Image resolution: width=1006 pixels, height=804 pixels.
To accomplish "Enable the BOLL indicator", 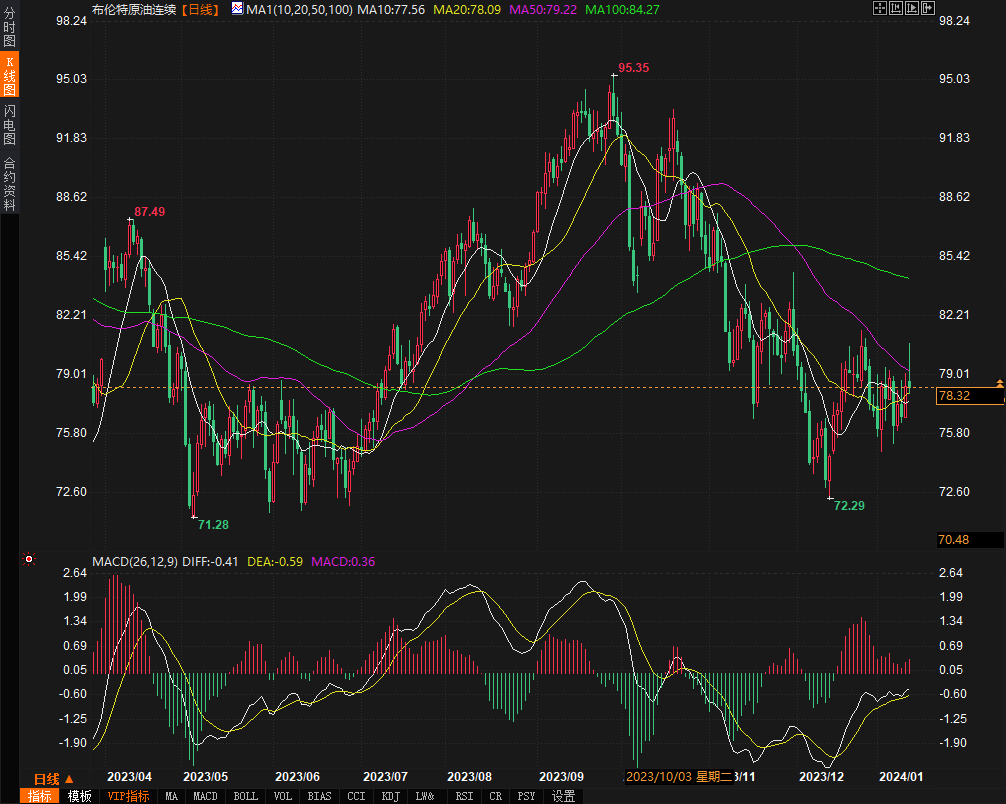I will pyautogui.click(x=245, y=796).
